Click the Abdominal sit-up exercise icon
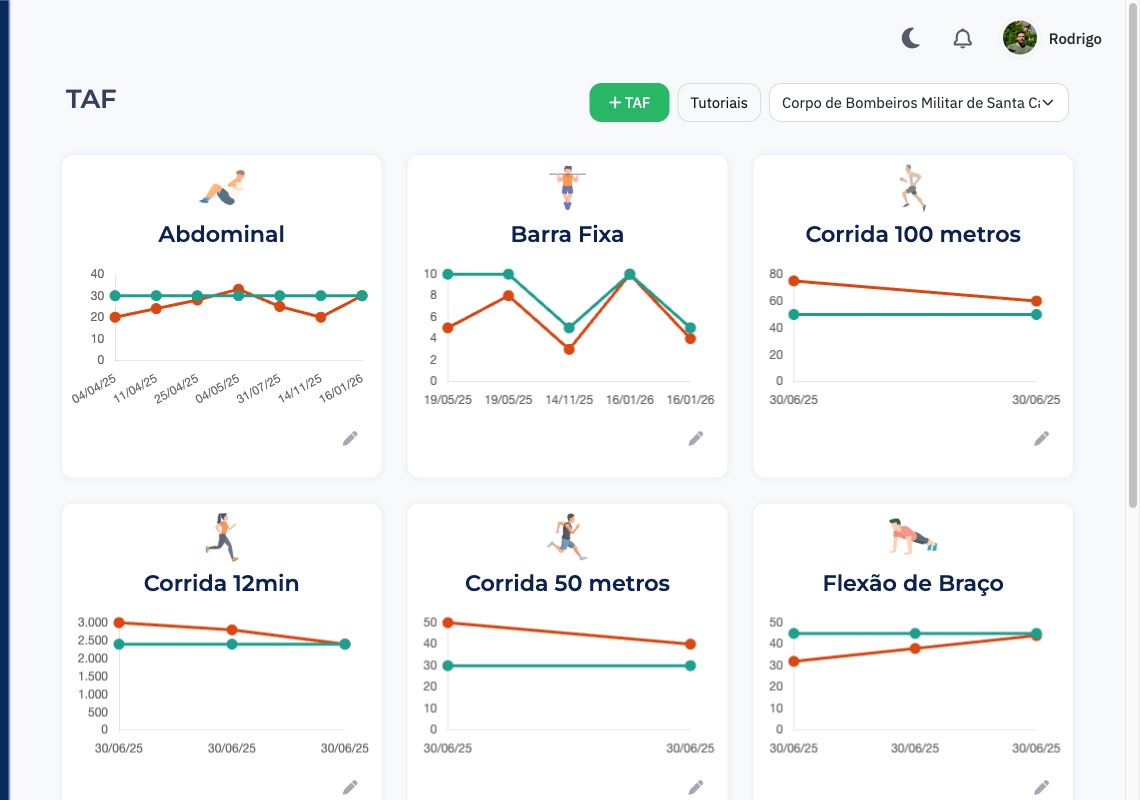Image resolution: width=1140 pixels, height=800 pixels. (x=222, y=188)
